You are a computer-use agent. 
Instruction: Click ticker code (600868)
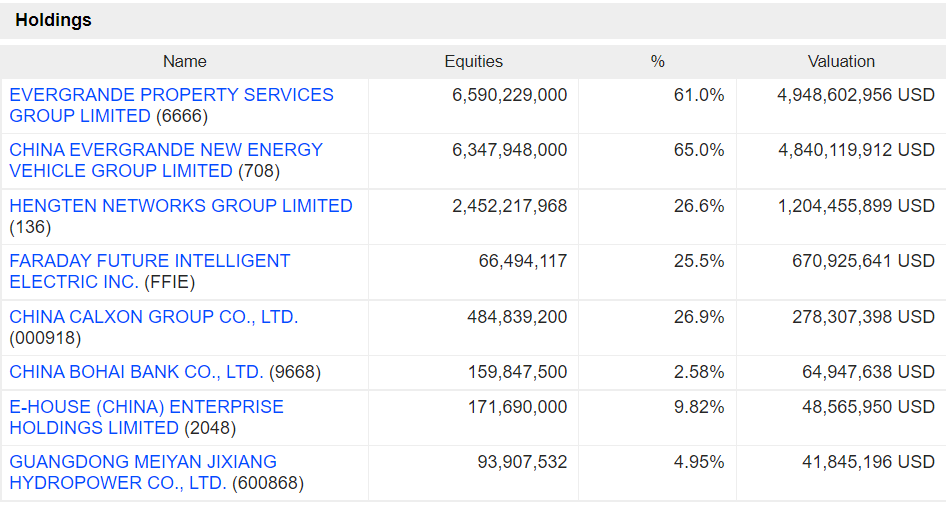(x=268, y=483)
